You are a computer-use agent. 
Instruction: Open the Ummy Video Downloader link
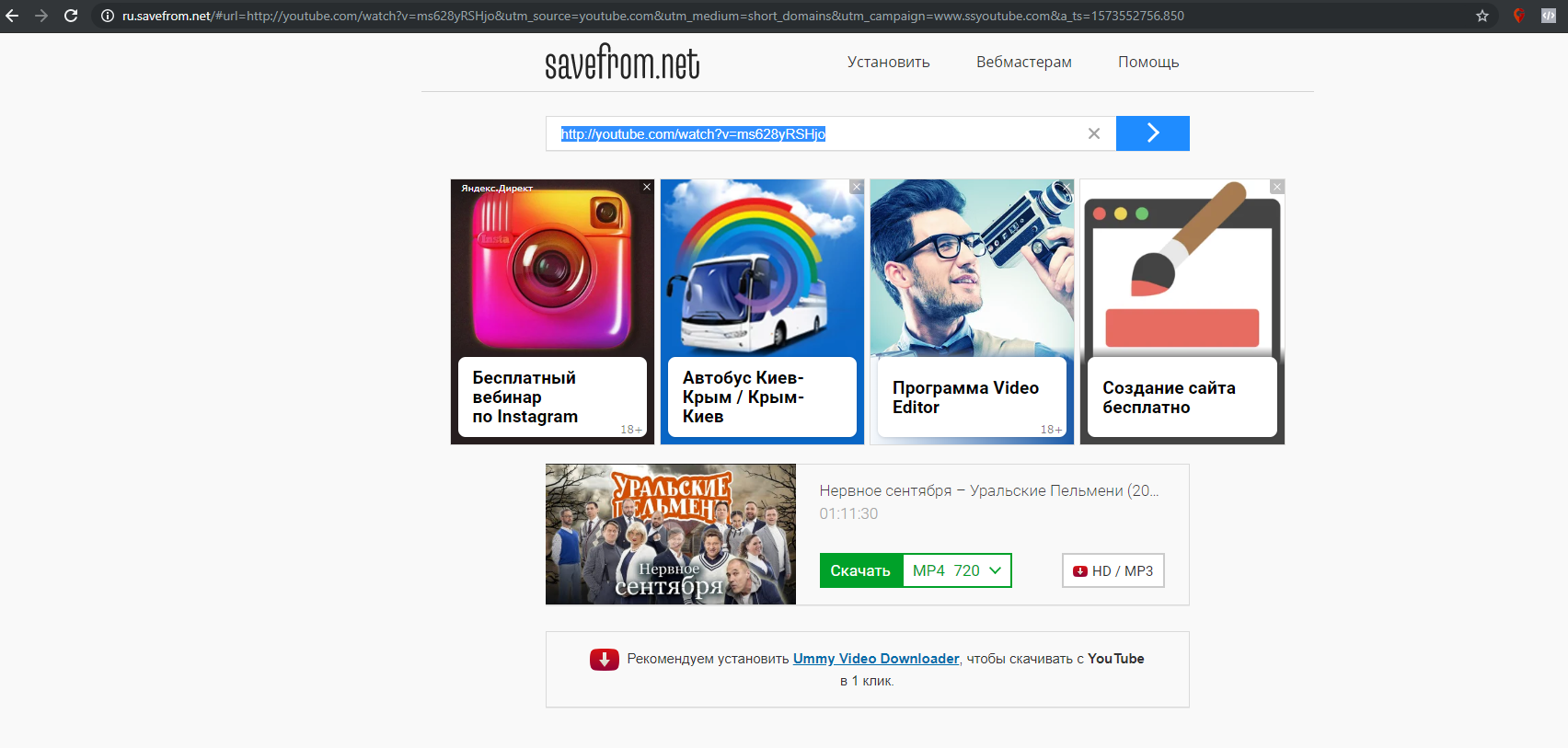click(876, 659)
